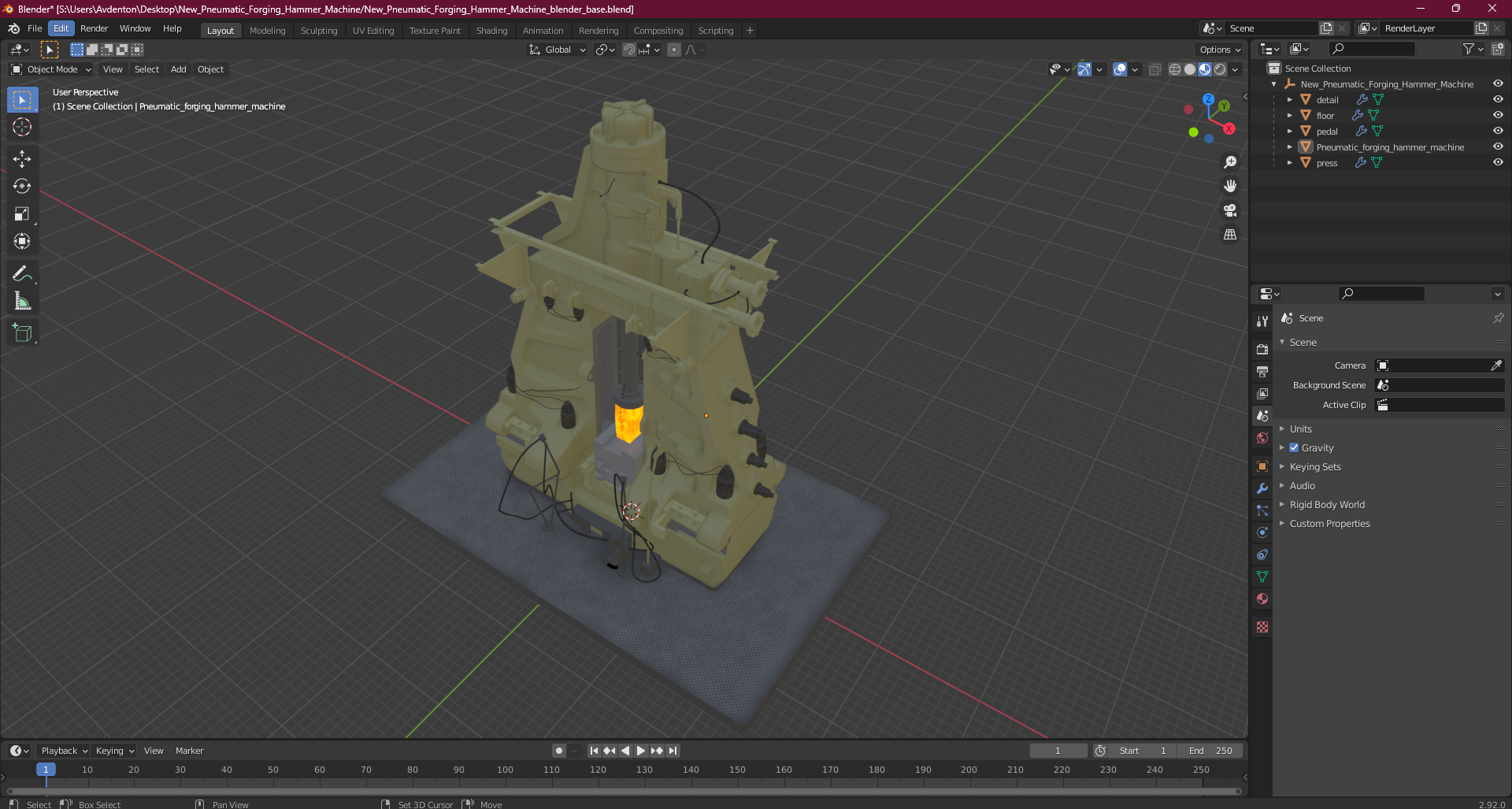This screenshot has width=1512, height=809.
Task: Expand the detail object tree row
Action: click(1289, 99)
